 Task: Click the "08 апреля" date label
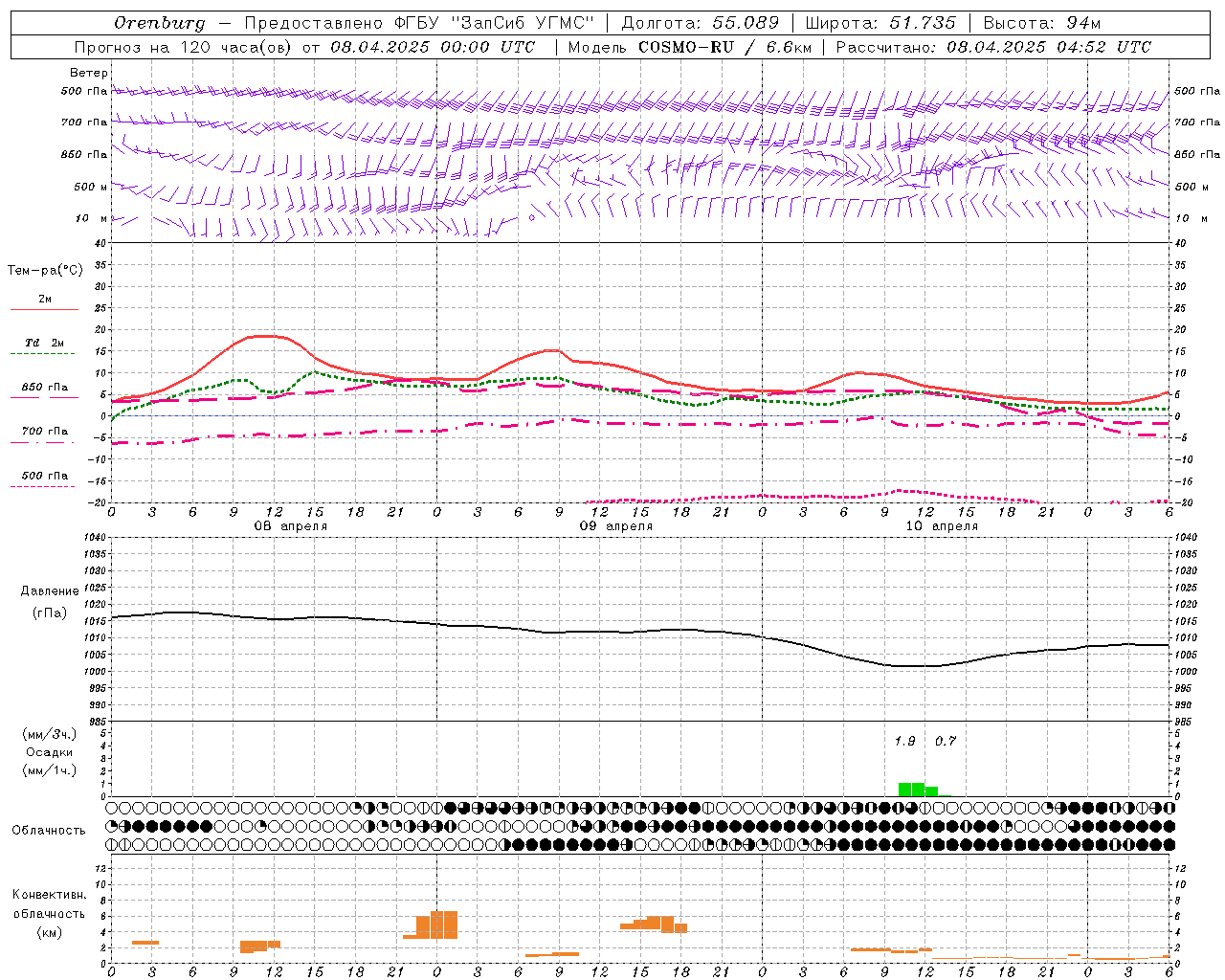pos(290,526)
